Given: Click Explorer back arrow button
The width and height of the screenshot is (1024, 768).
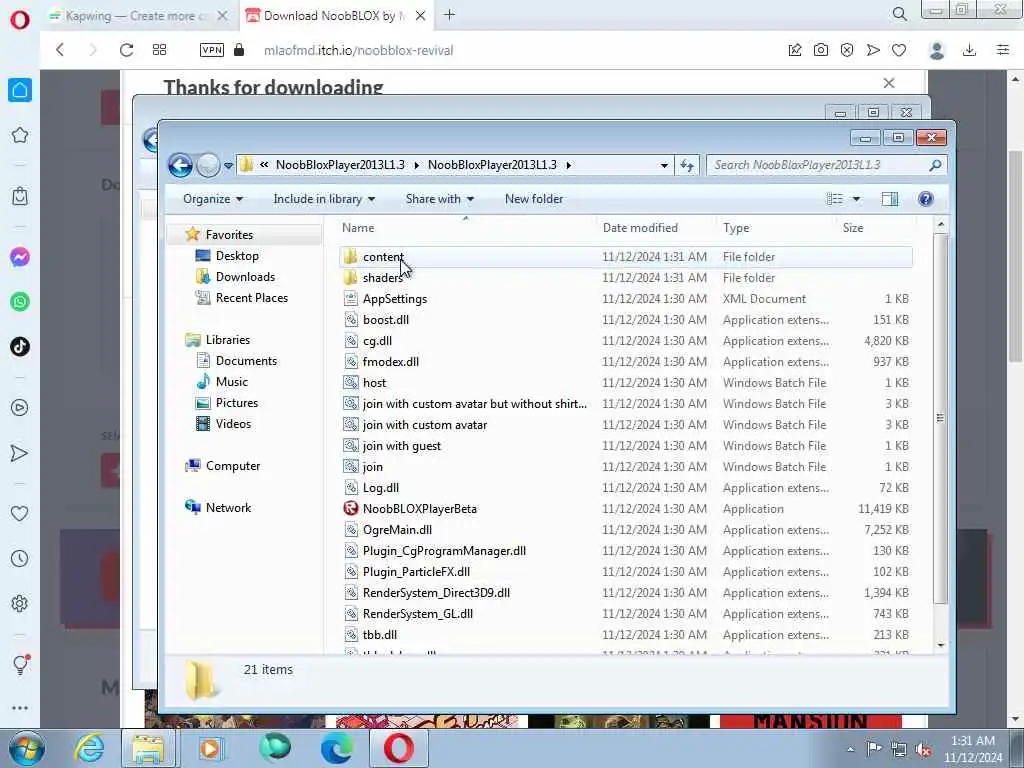Looking at the screenshot, I should (x=180, y=165).
